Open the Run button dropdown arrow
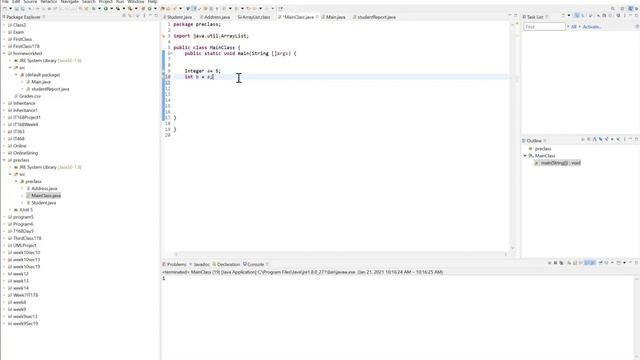The height and width of the screenshot is (360, 640). (111, 9)
